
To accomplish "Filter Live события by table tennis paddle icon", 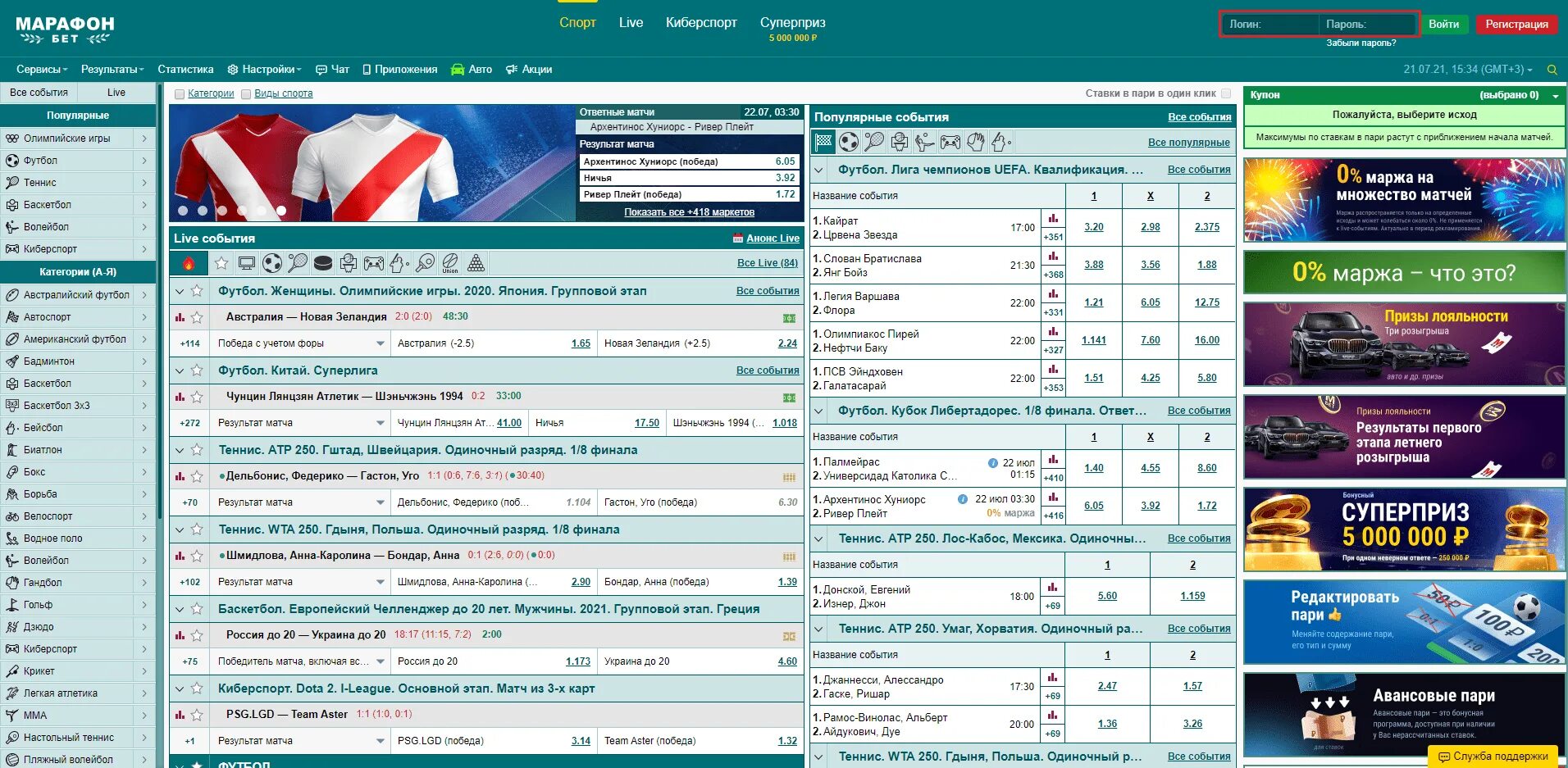I will 425,263.
